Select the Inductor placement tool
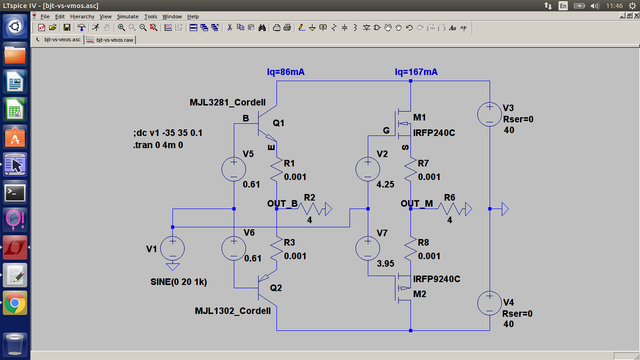The width and height of the screenshot is (640, 360). pos(355,28)
